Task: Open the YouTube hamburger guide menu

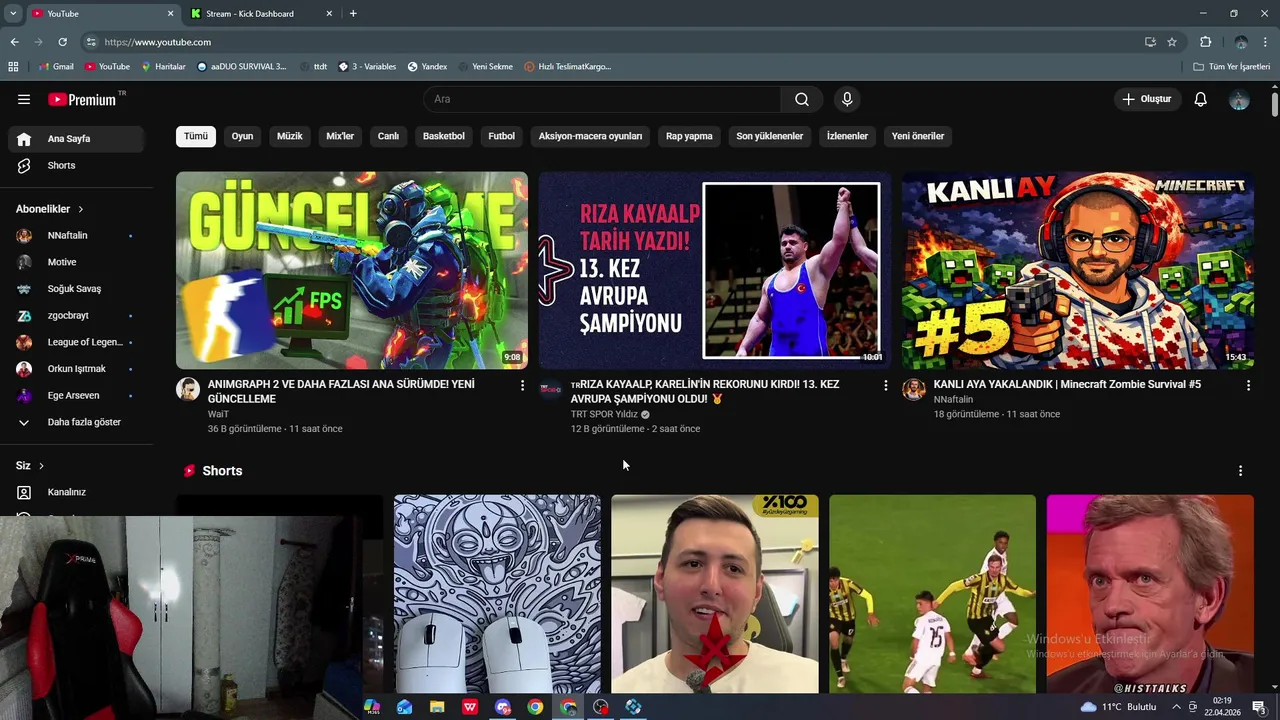Action: 24,99
